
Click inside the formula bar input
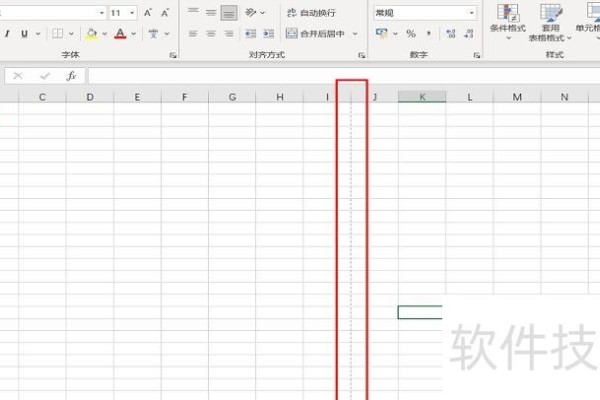click(344, 76)
